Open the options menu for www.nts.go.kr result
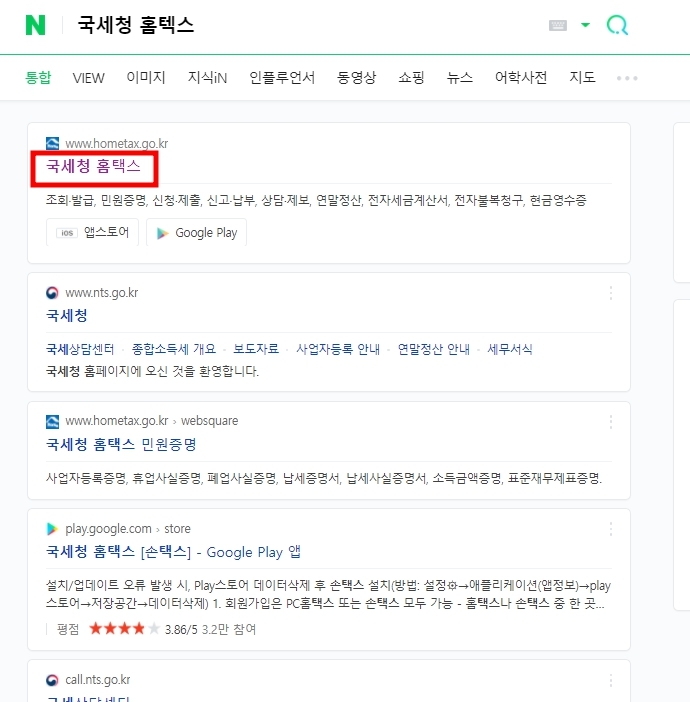 [x=611, y=293]
